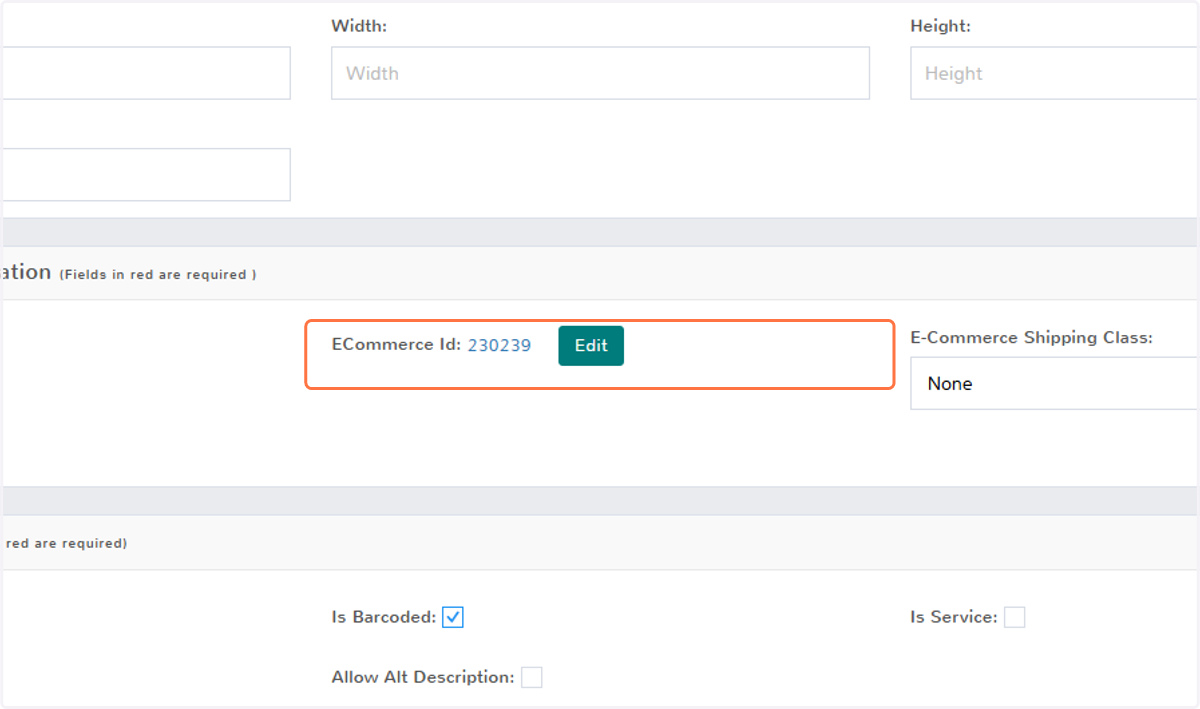Viewport: 1200px width, 709px height.
Task: Click the "ECommerce Id:" label text
Action: pos(396,344)
